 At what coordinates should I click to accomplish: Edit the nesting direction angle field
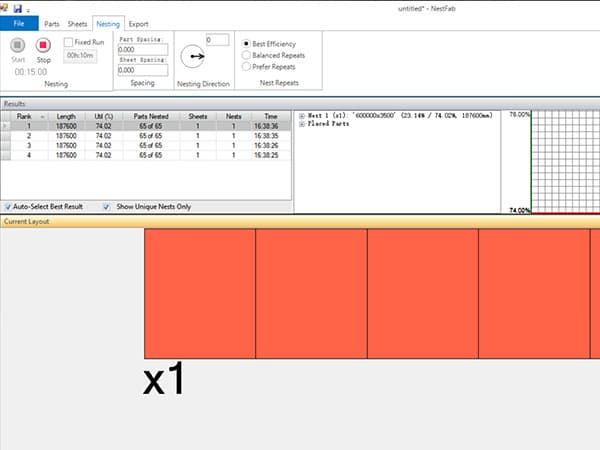tap(217, 39)
